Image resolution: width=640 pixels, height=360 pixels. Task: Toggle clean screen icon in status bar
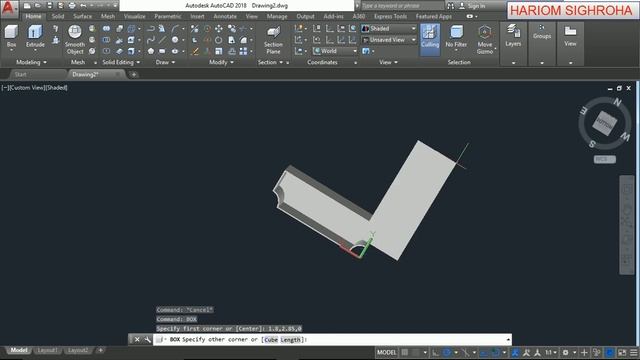(x=622, y=352)
